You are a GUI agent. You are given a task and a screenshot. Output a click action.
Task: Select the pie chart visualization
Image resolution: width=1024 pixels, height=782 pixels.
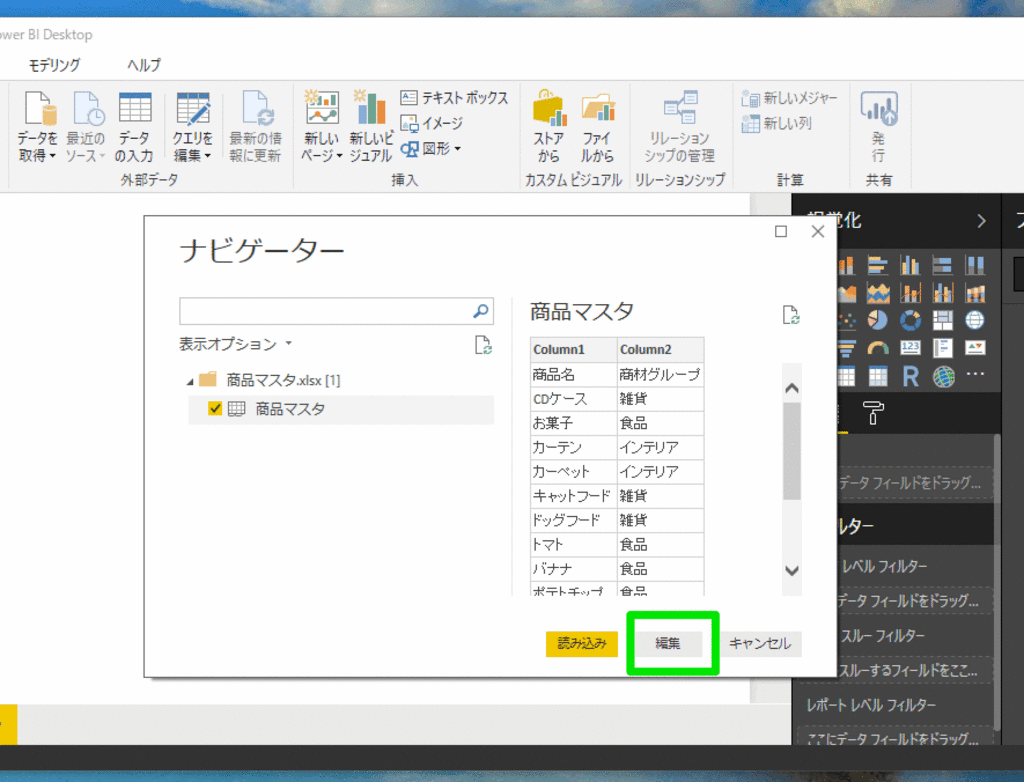(878, 320)
